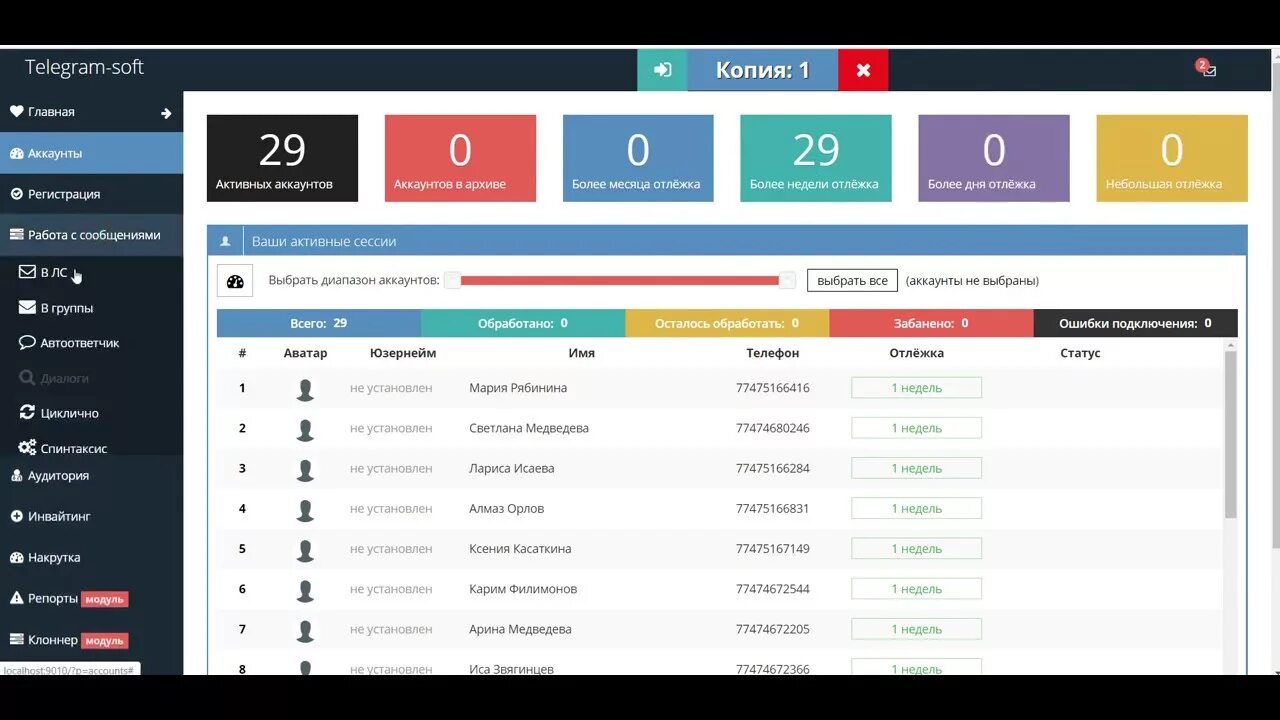
Task: Click the heart icon next to Главная
Action: [16, 112]
